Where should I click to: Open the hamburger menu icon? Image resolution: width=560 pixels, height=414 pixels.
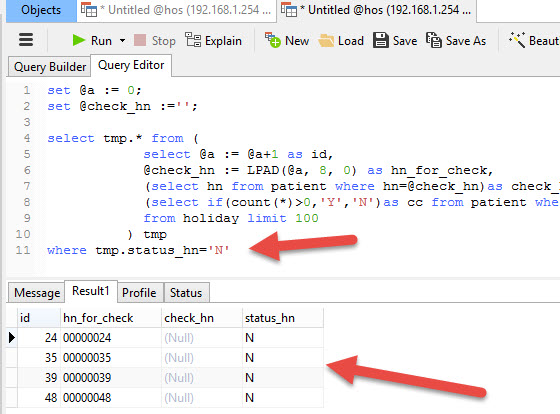click(26, 40)
